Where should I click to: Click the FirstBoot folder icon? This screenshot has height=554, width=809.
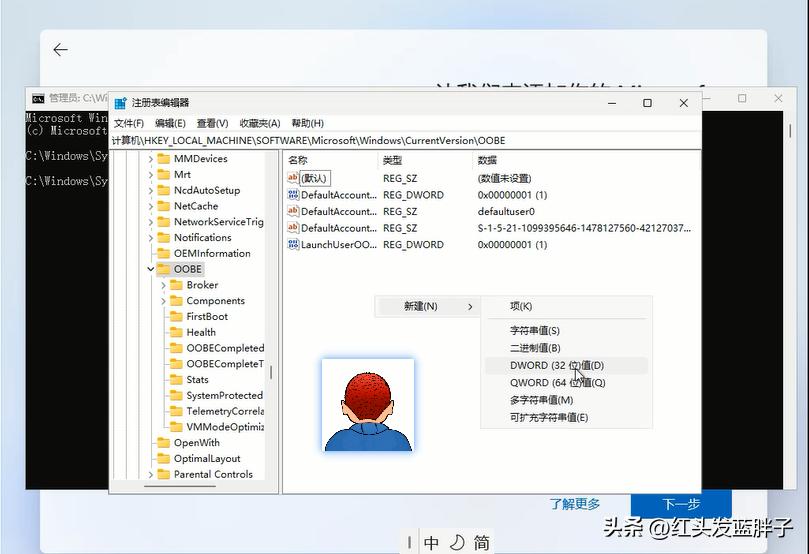click(x=176, y=316)
